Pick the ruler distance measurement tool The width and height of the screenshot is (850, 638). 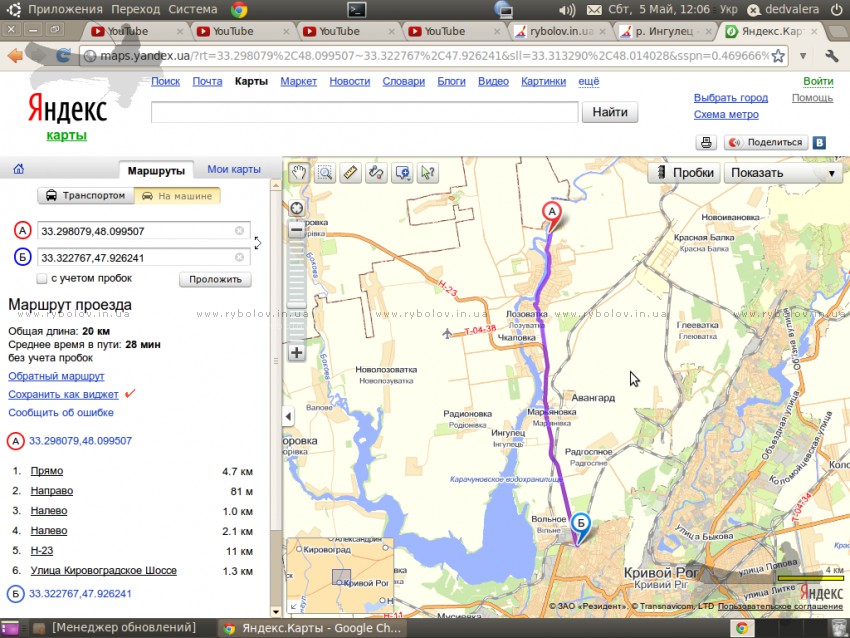(351, 172)
